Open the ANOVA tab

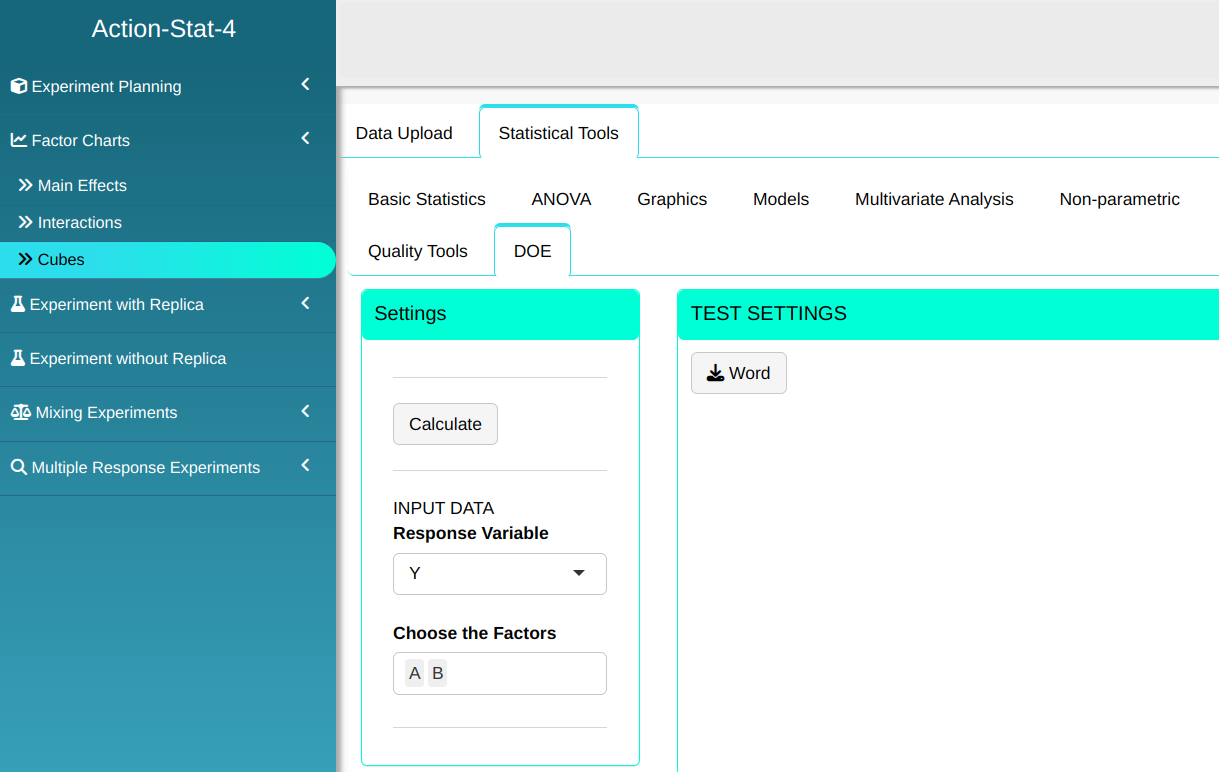[x=561, y=199]
